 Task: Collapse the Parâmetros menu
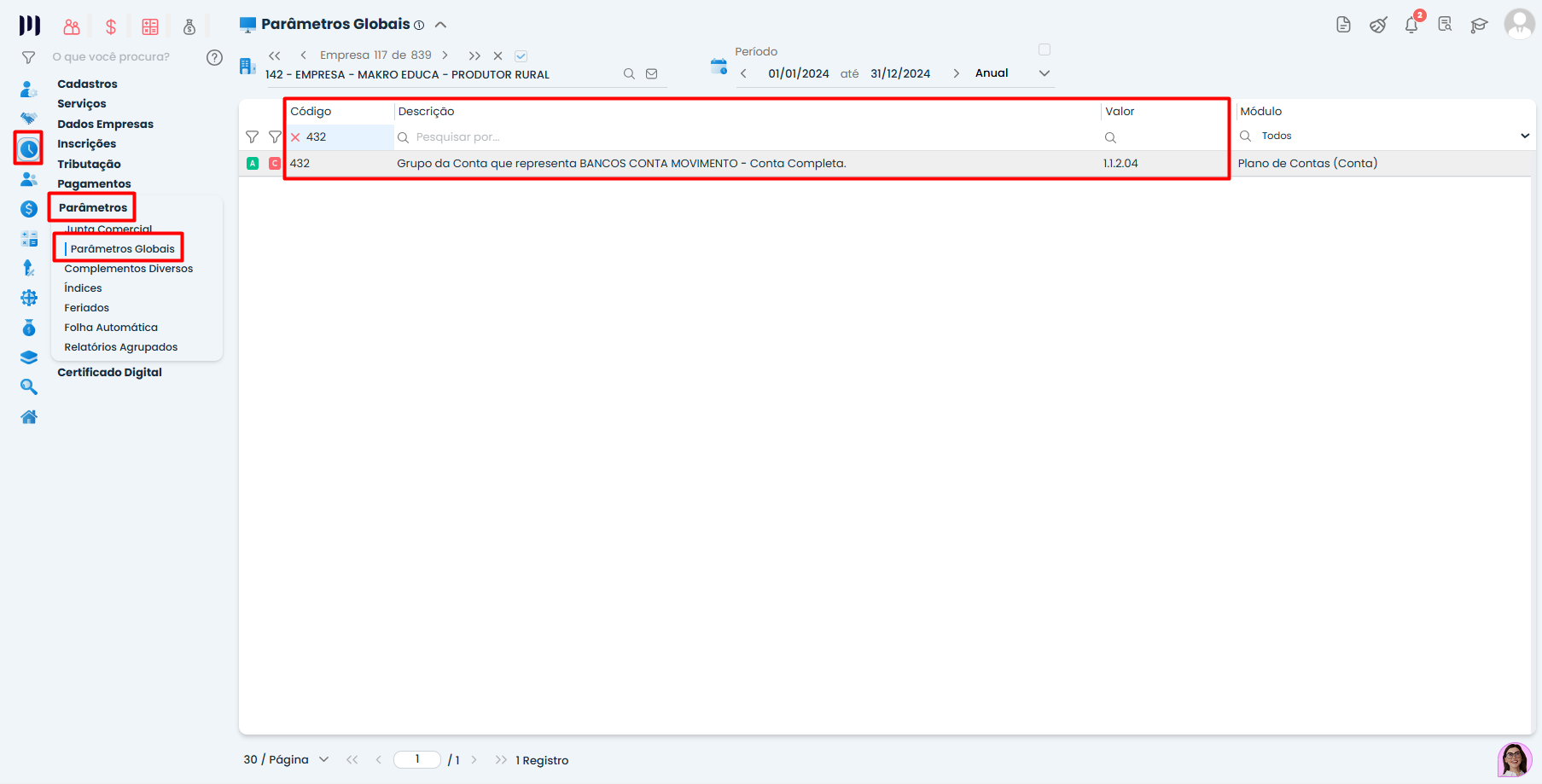[x=93, y=207]
